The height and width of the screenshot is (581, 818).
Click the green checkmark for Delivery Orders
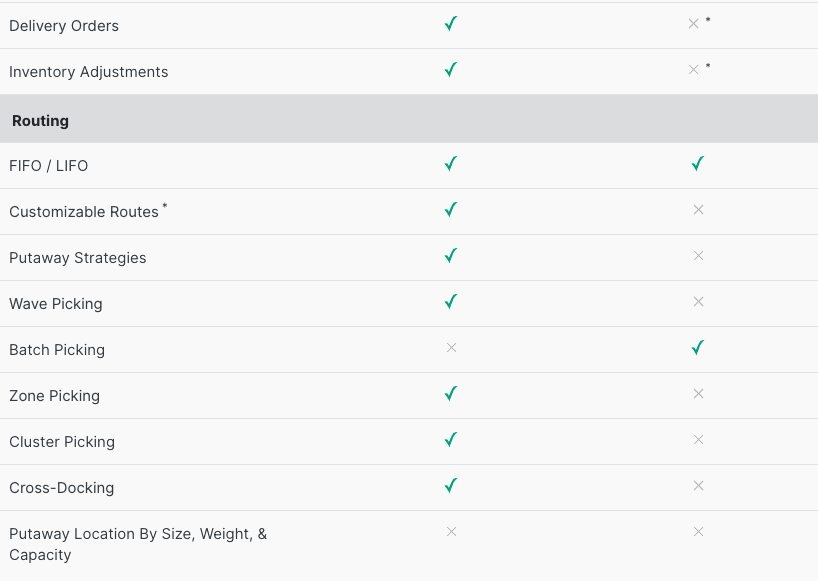(451, 24)
